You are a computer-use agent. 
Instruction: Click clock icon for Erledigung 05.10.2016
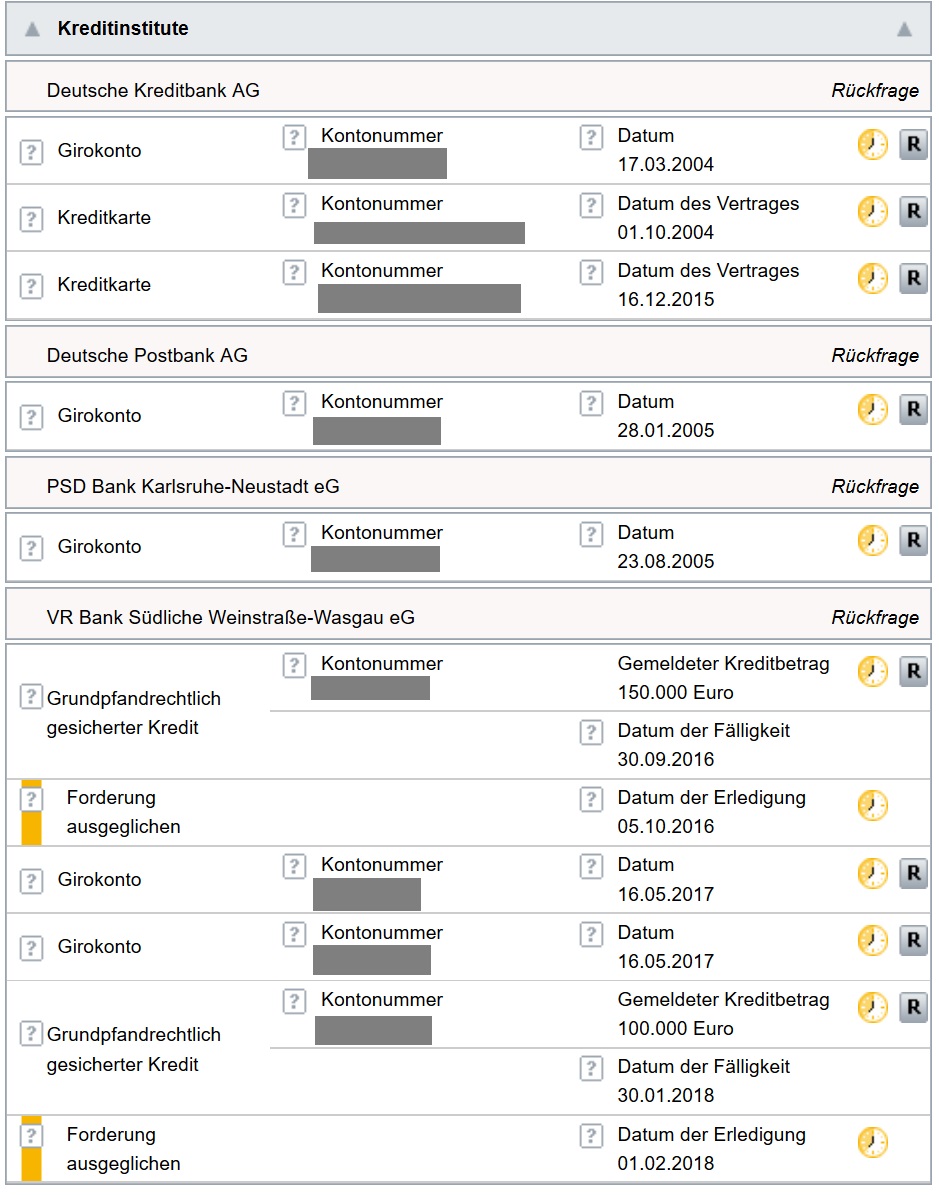click(872, 806)
